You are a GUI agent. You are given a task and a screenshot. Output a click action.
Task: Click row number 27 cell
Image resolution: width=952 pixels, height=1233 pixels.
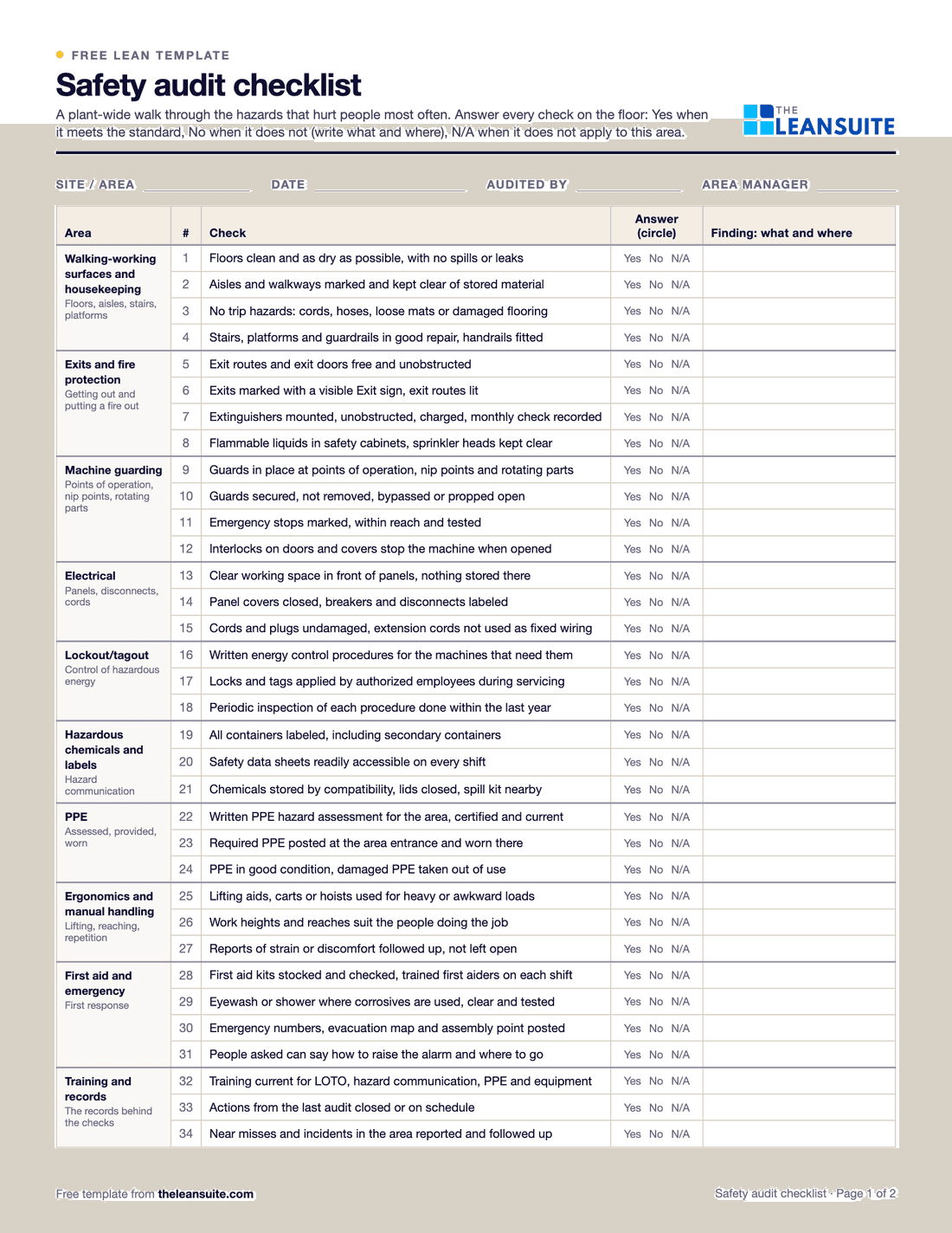(186, 949)
